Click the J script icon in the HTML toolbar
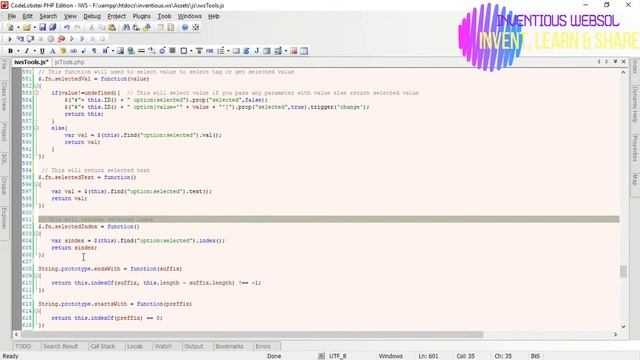 (x=257, y=51)
